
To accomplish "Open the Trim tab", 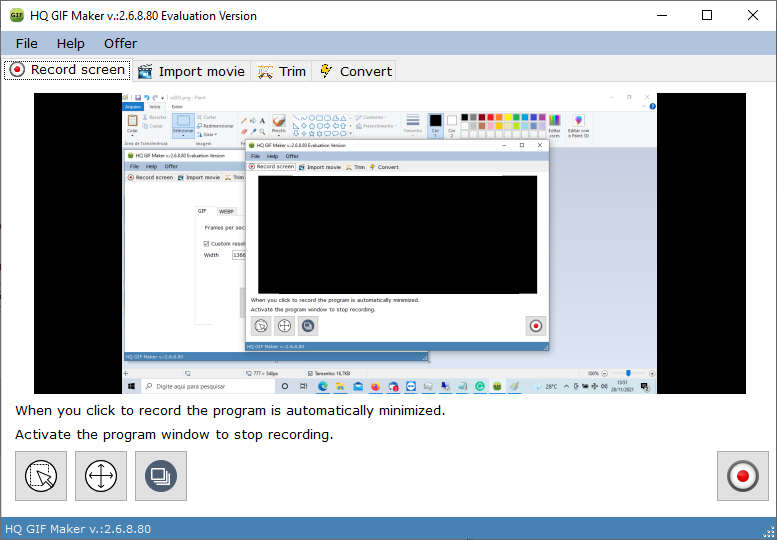I will coord(281,71).
